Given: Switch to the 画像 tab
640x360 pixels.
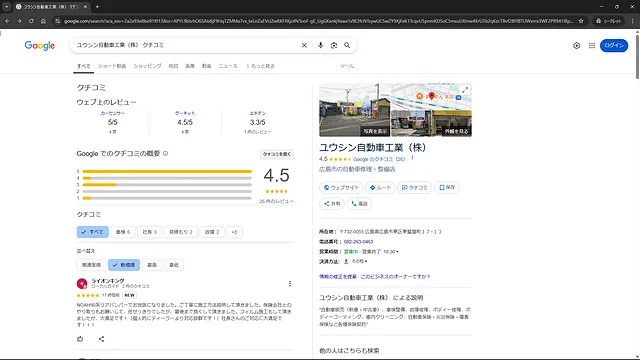Looking at the screenshot, I should point(190,66).
